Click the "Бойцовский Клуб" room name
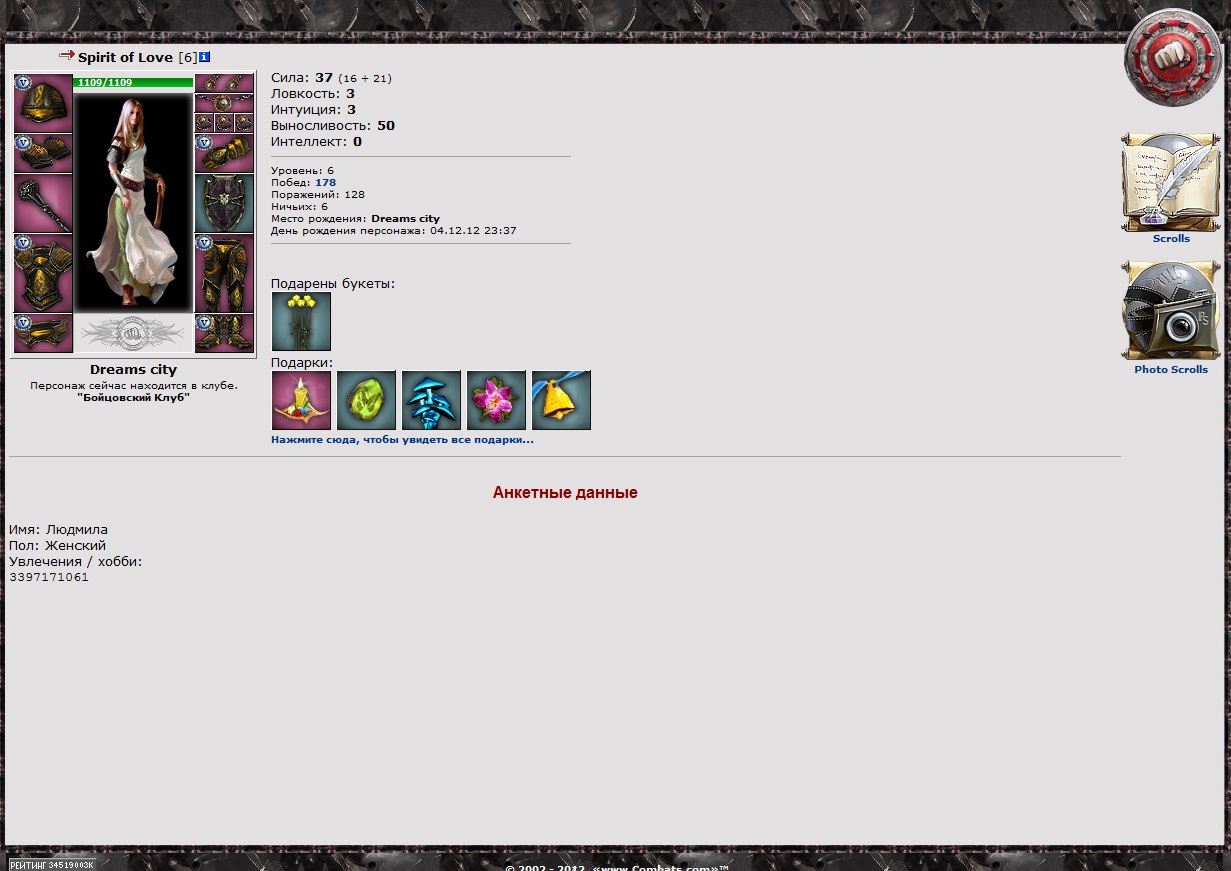The width and height of the screenshot is (1231, 871). click(133, 397)
